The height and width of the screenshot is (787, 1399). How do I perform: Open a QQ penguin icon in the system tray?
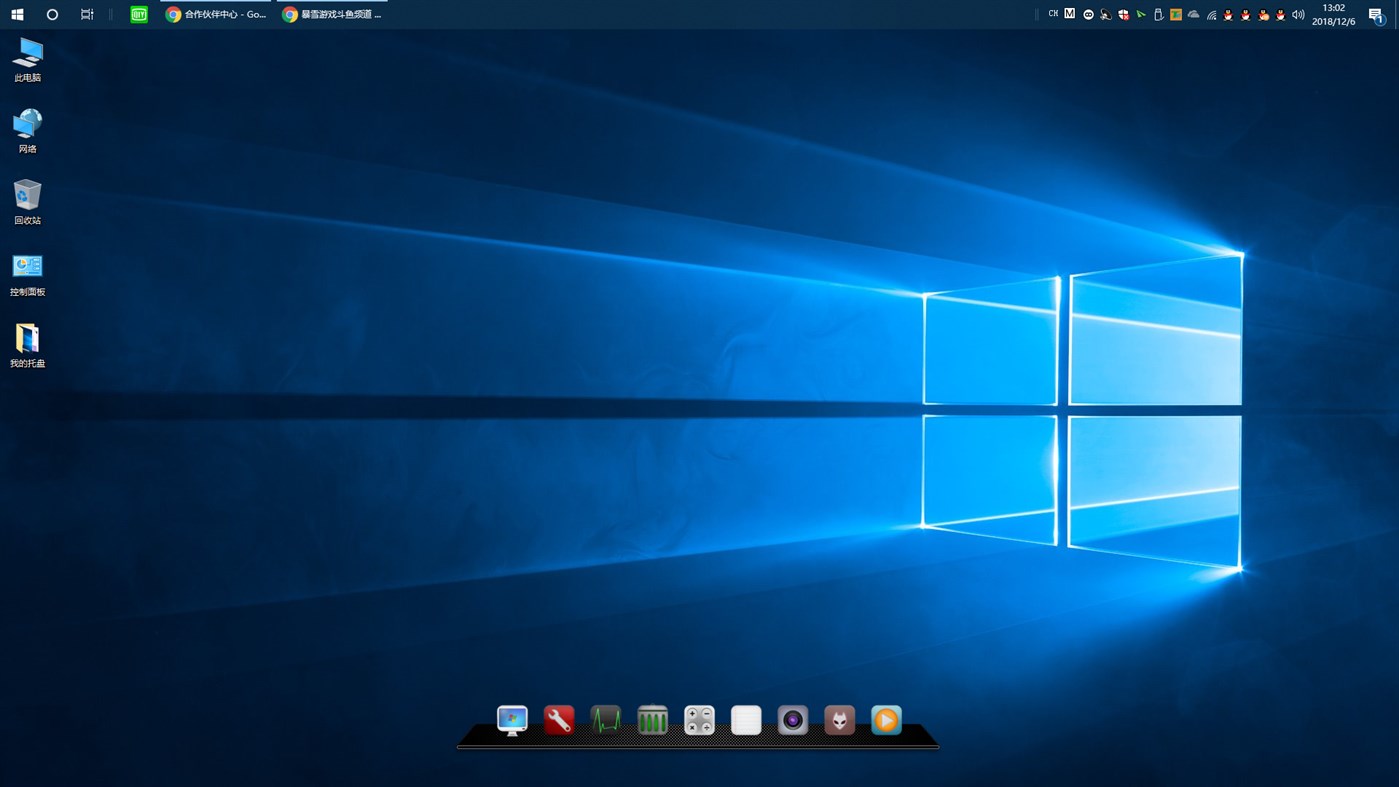coord(1227,14)
